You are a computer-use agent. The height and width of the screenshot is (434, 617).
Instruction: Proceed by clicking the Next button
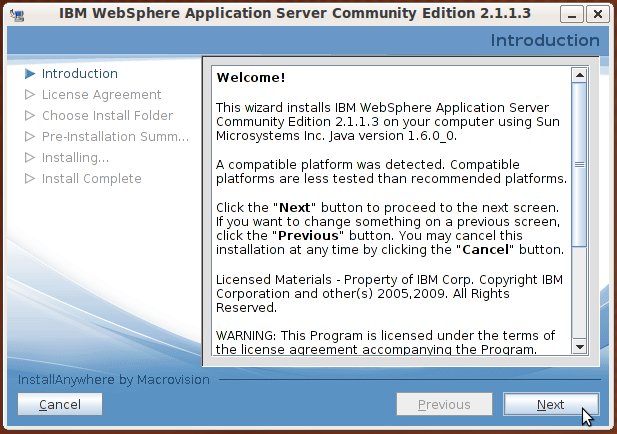(550, 405)
